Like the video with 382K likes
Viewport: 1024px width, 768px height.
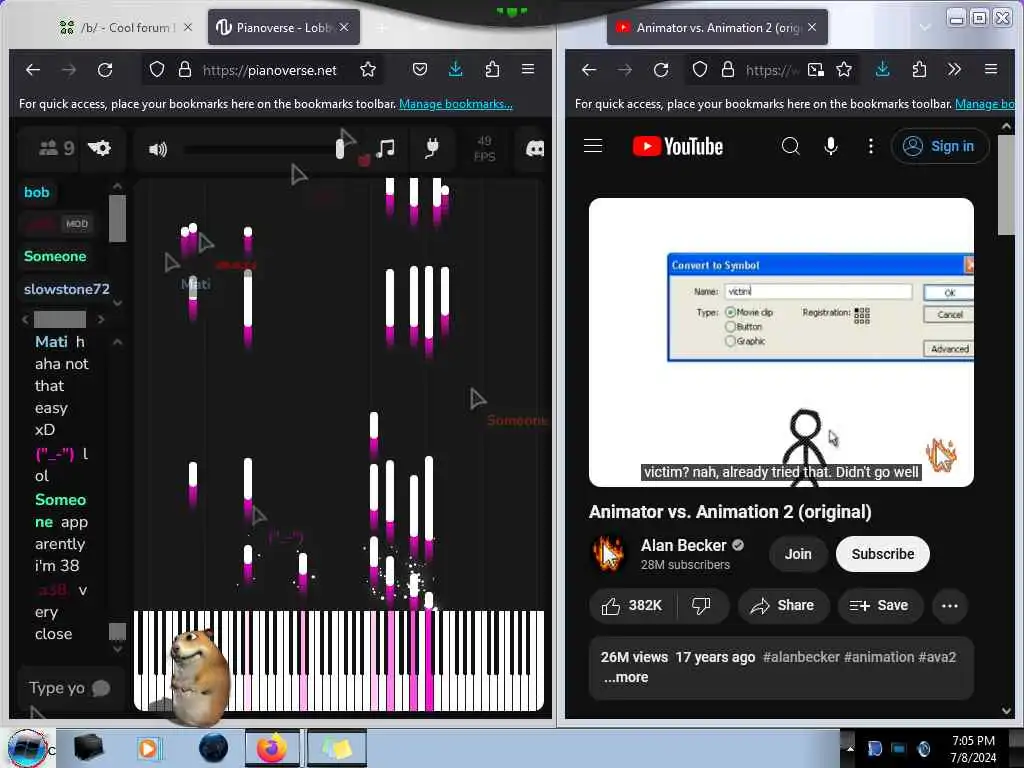pyautogui.click(x=632, y=605)
